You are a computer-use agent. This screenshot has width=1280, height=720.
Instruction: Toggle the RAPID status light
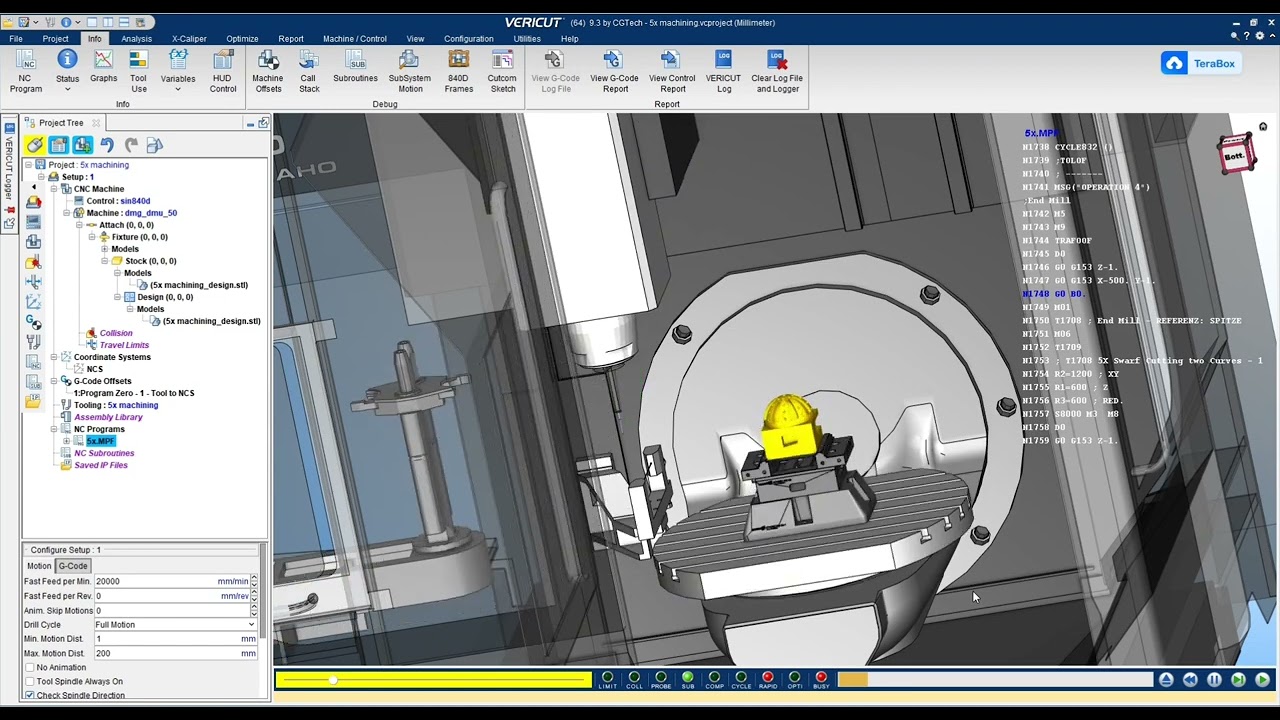coord(768,680)
